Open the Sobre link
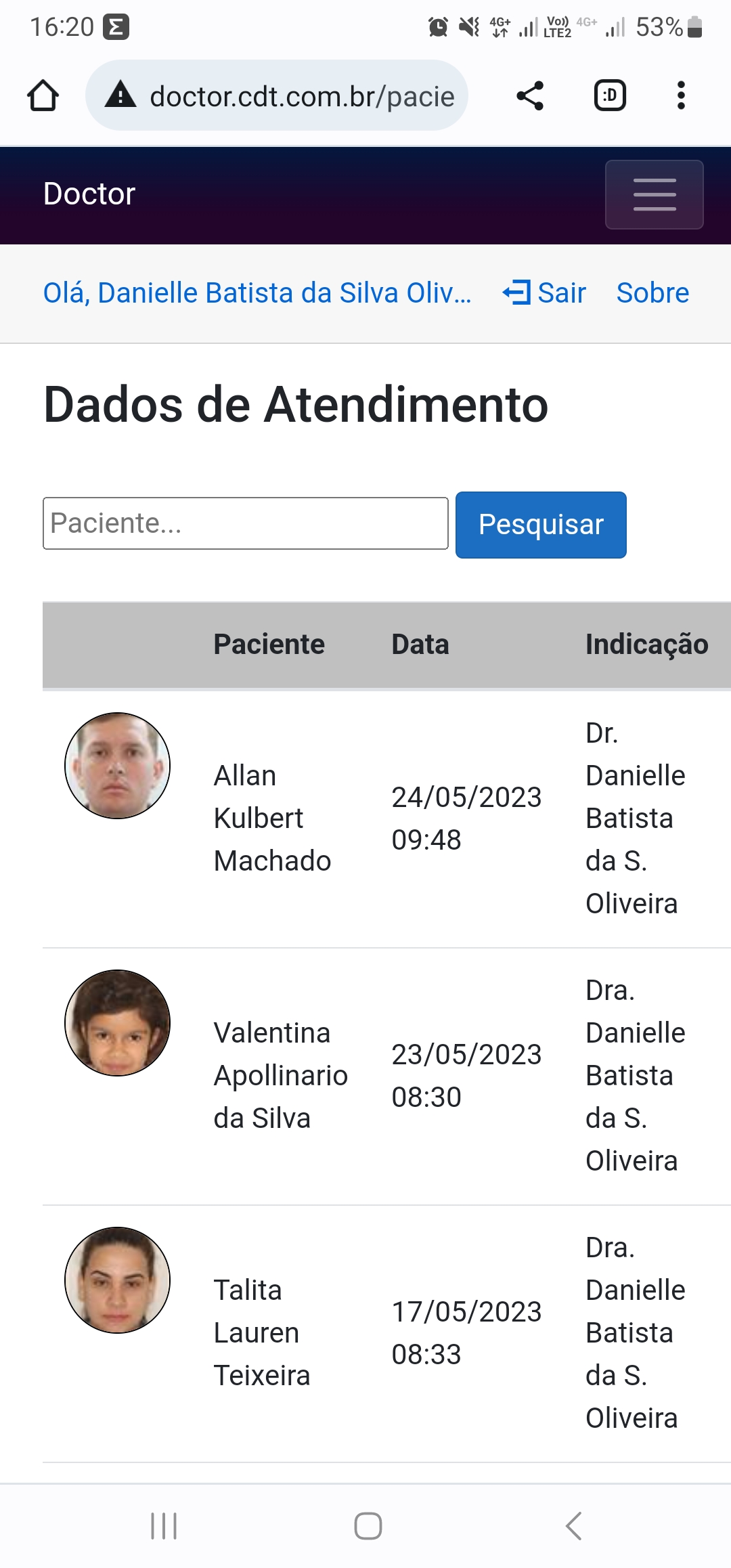The height and width of the screenshot is (1568, 731). click(652, 293)
